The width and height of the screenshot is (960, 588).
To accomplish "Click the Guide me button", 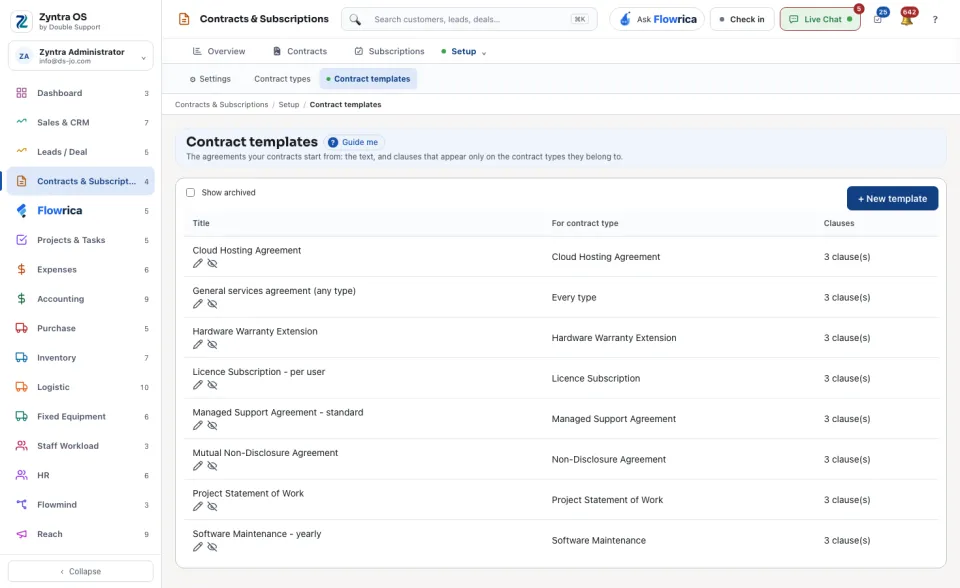I will point(353,142).
